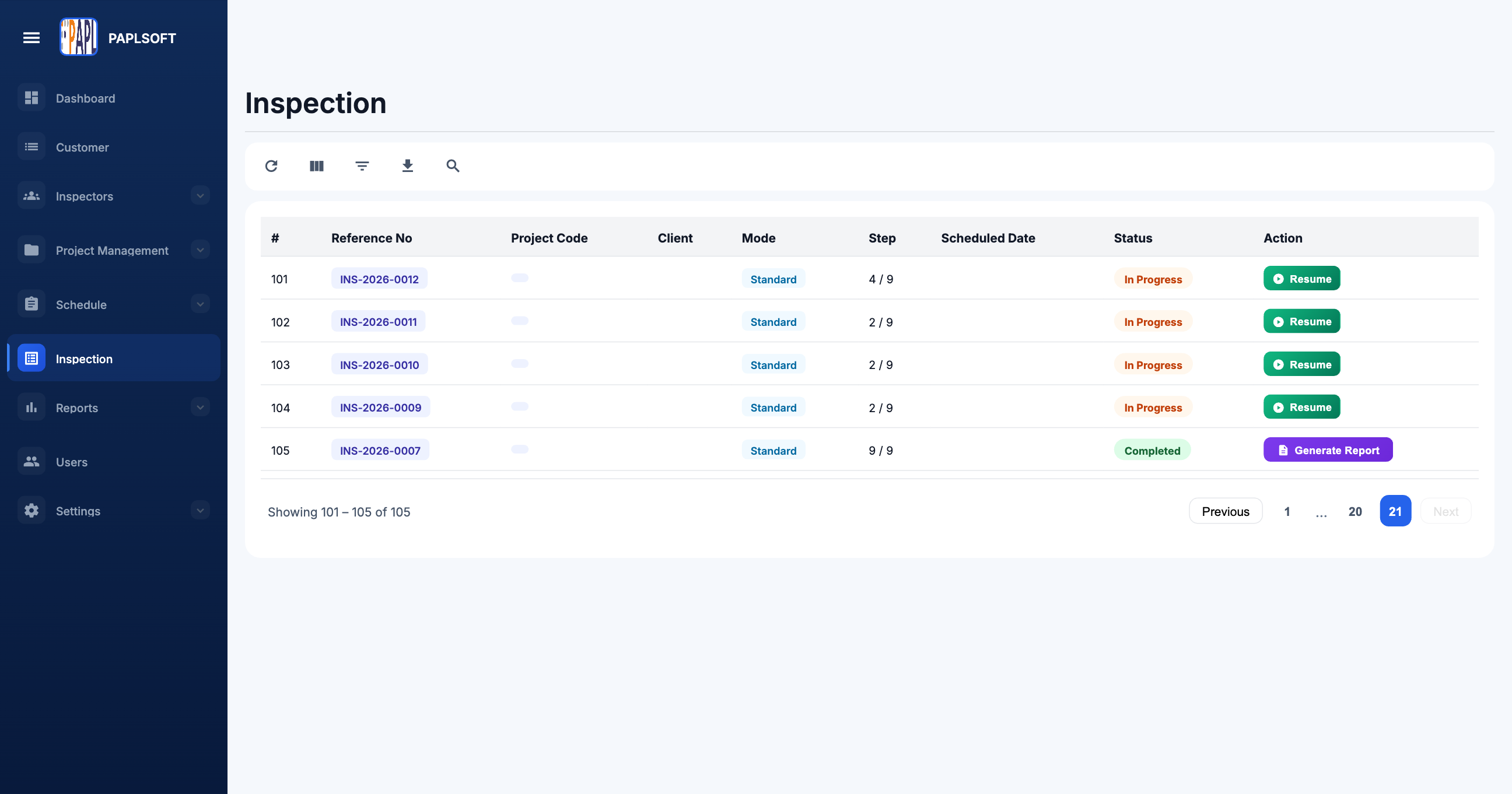Select the Inspection menu item
The width and height of the screenshot is (1512, 794).
[x=114, y=359]
